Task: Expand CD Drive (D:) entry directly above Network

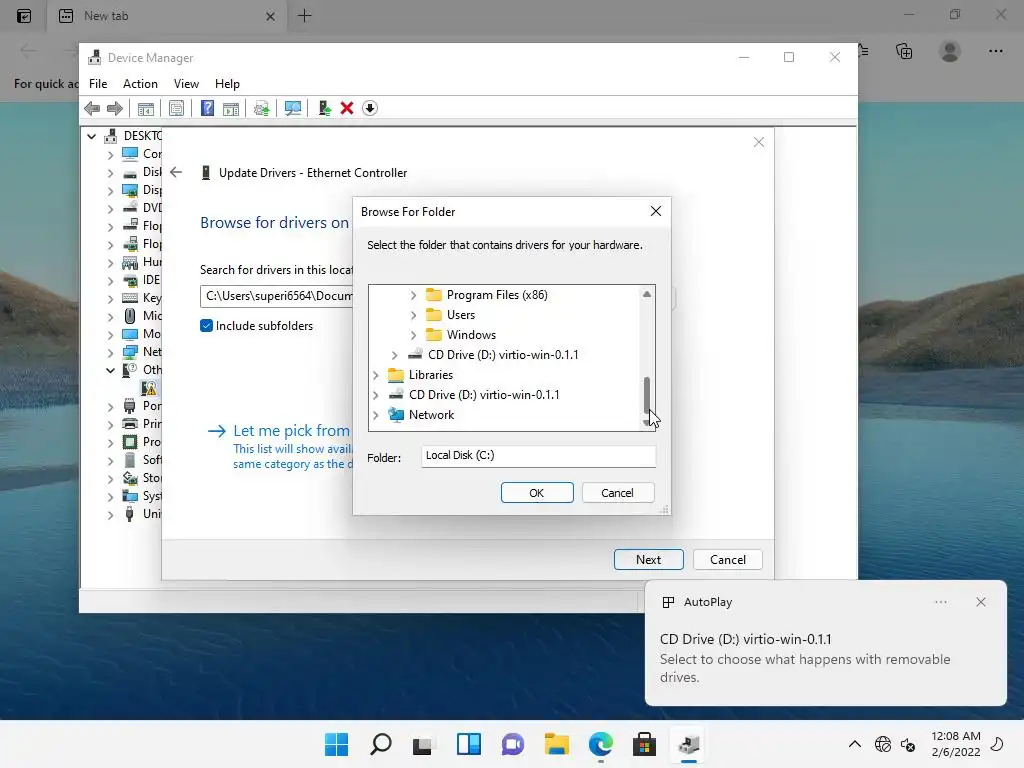Action: [376, 395]
